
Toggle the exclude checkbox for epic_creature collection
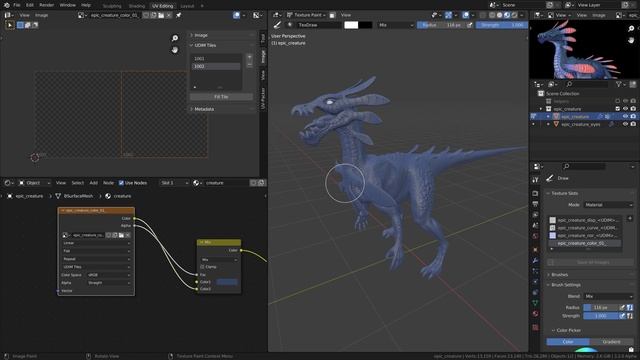617,109
